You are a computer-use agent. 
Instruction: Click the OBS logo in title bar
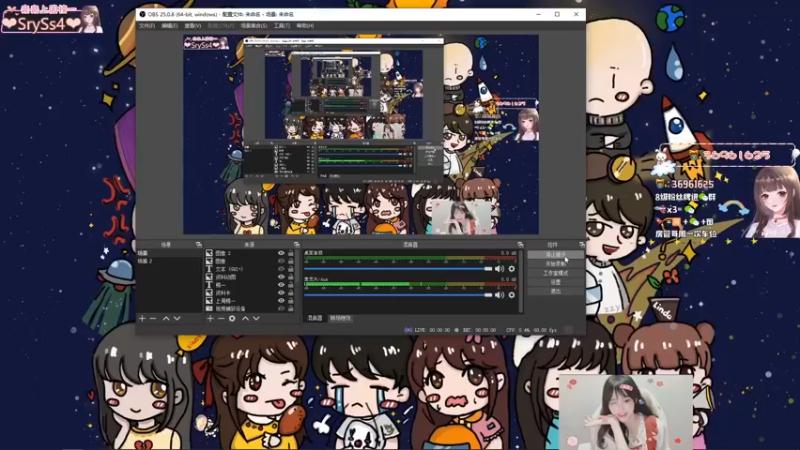click(142, 14)
